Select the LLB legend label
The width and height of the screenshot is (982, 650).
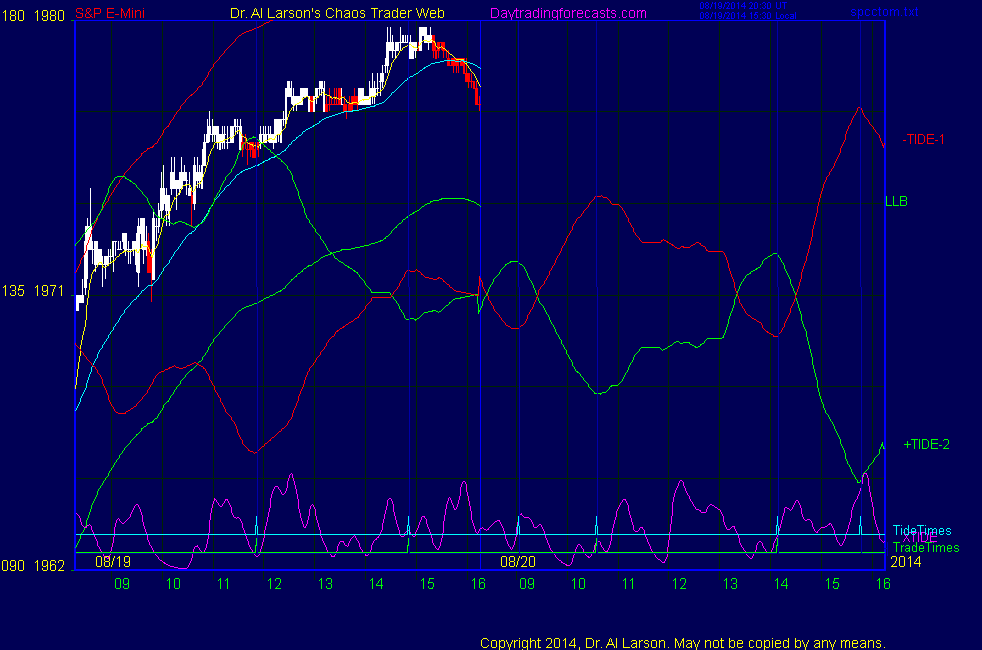(896, 202)
